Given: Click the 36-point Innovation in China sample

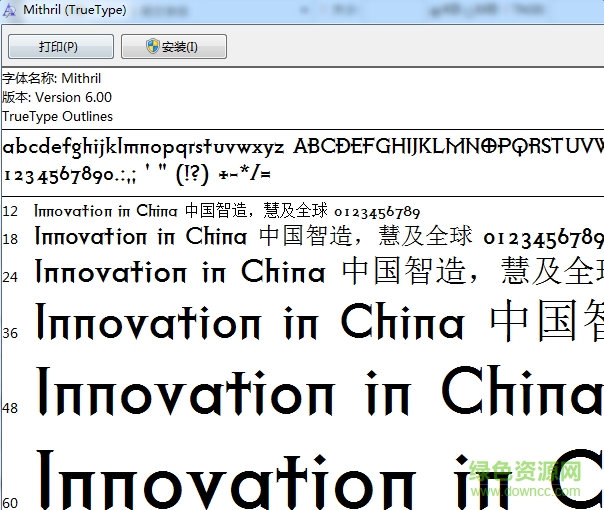Looking at the screenshot, I should pos(250,322).
